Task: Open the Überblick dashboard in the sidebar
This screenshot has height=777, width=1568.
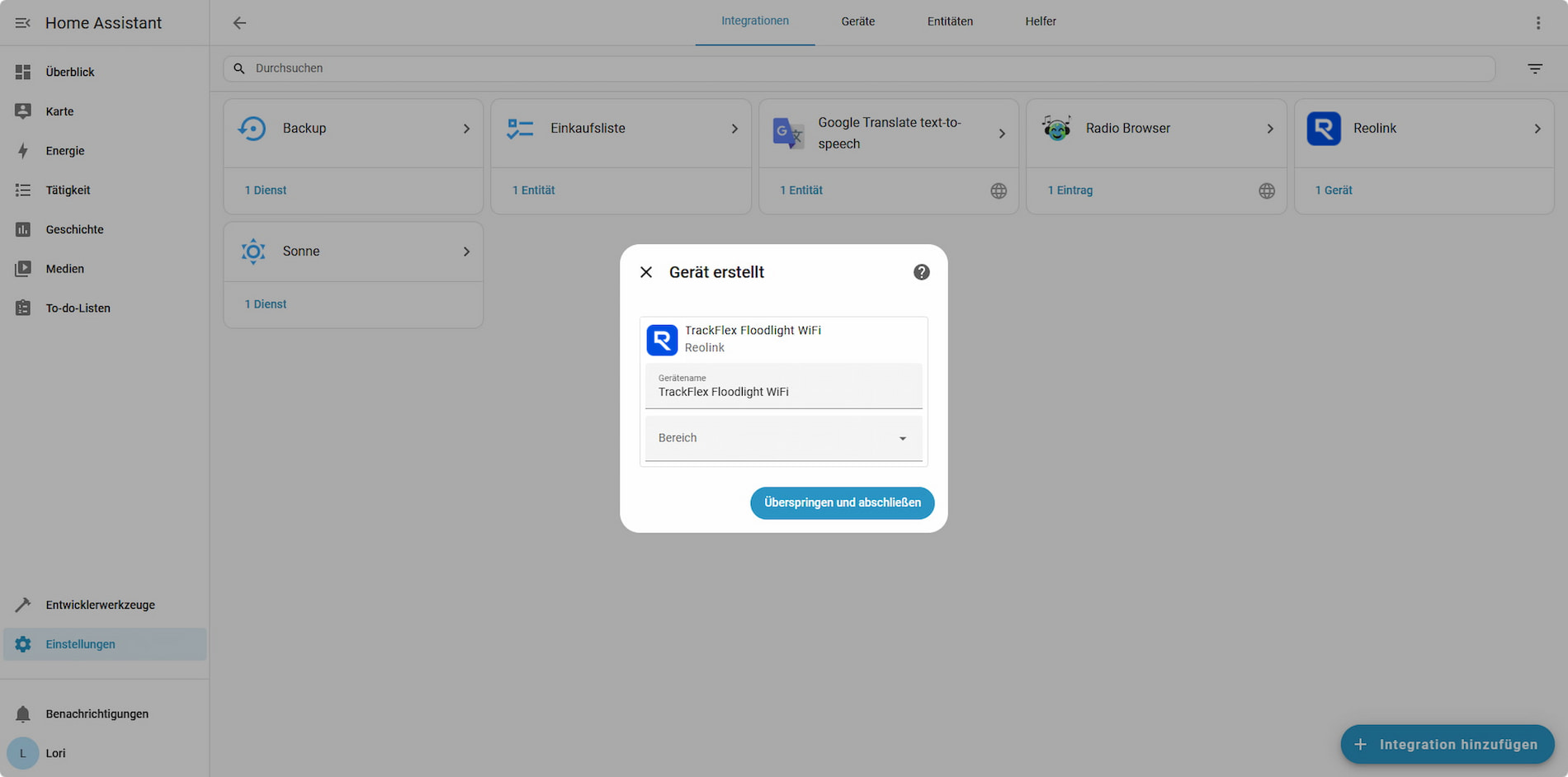Action: 105,72
